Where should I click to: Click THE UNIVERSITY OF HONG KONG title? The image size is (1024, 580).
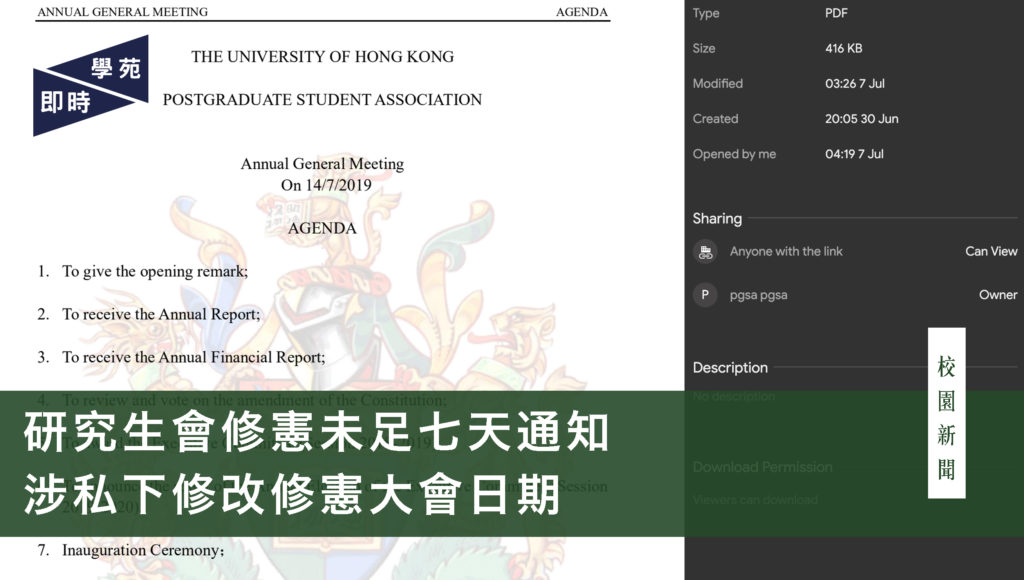[323, 57]
